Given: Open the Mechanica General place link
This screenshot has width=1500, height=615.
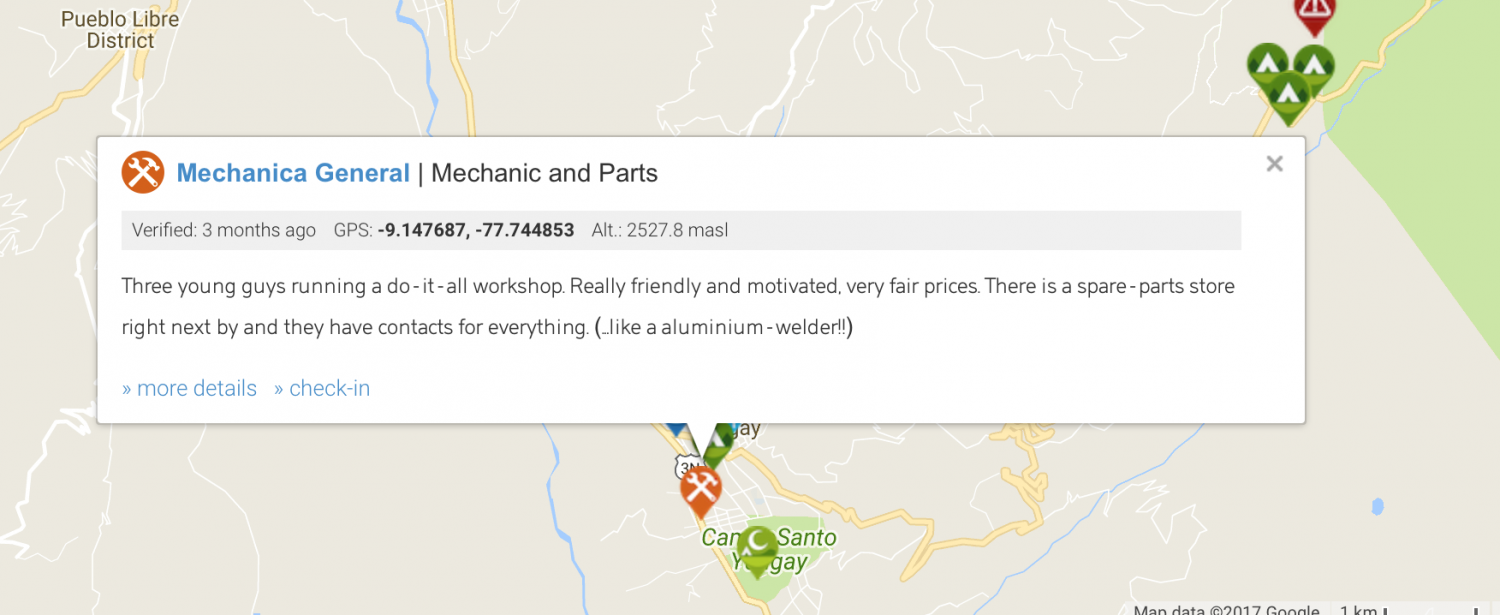Looking at the screenshot, I should [293, 173].
